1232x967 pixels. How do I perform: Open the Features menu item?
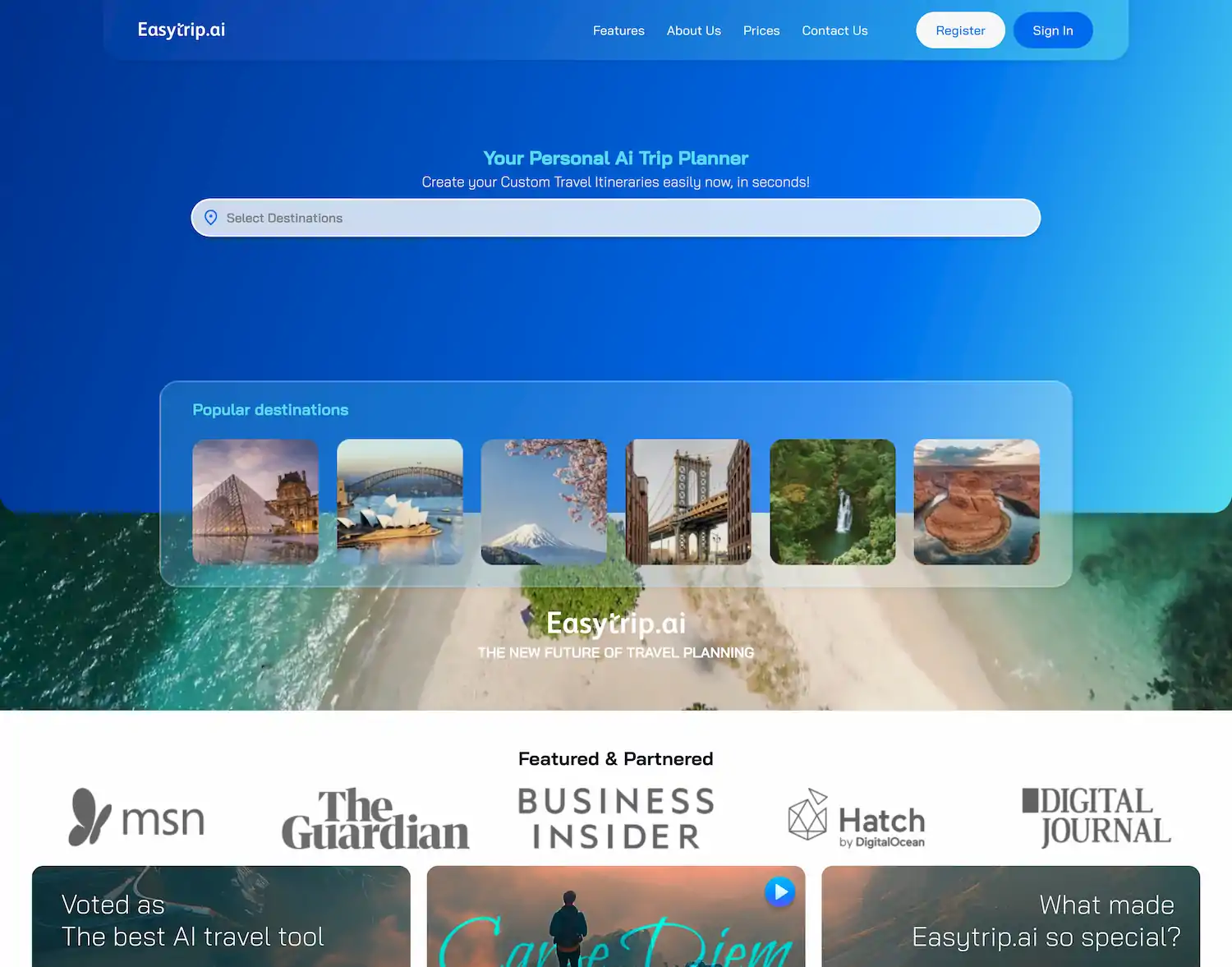click(618, 30)
